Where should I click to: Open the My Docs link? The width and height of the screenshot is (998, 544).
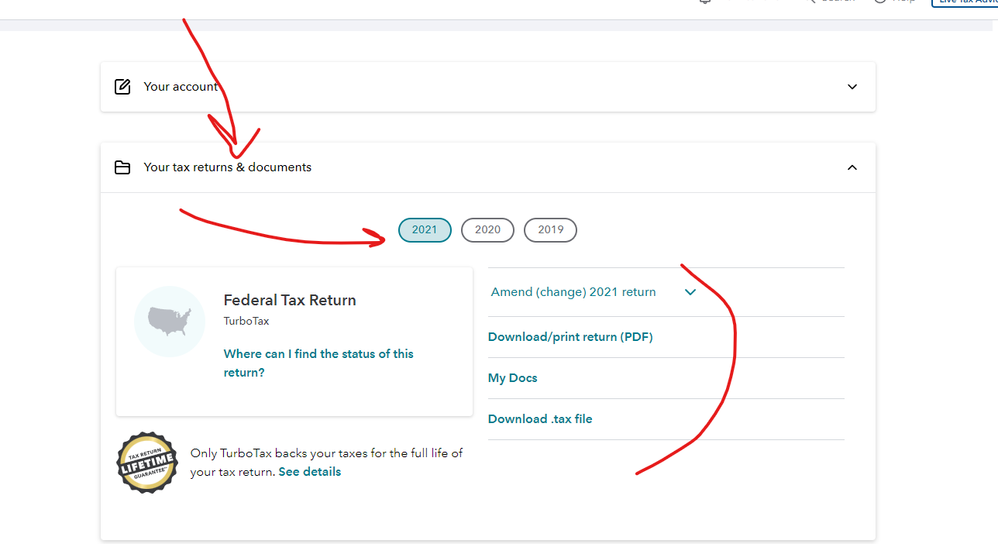click(x=512, y=378)
